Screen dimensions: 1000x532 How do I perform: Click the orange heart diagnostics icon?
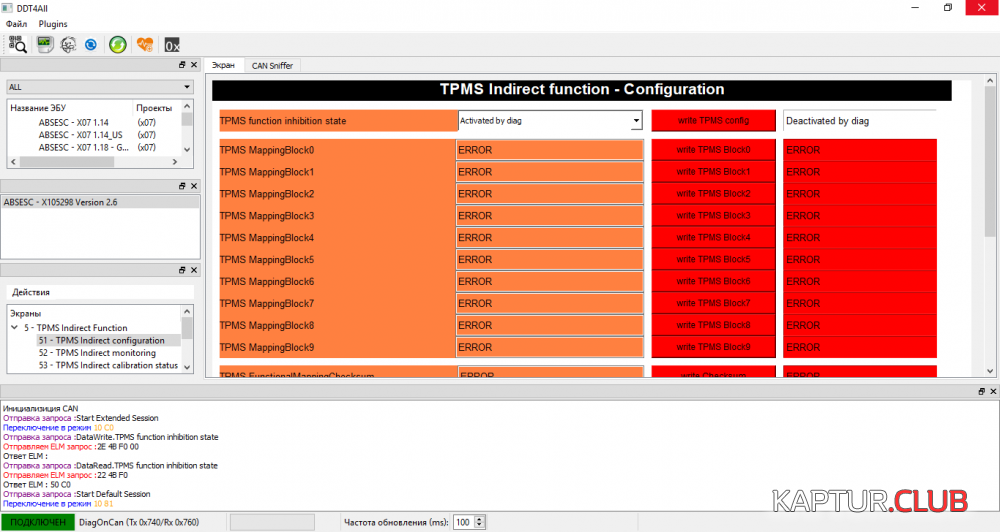(145, 44)
